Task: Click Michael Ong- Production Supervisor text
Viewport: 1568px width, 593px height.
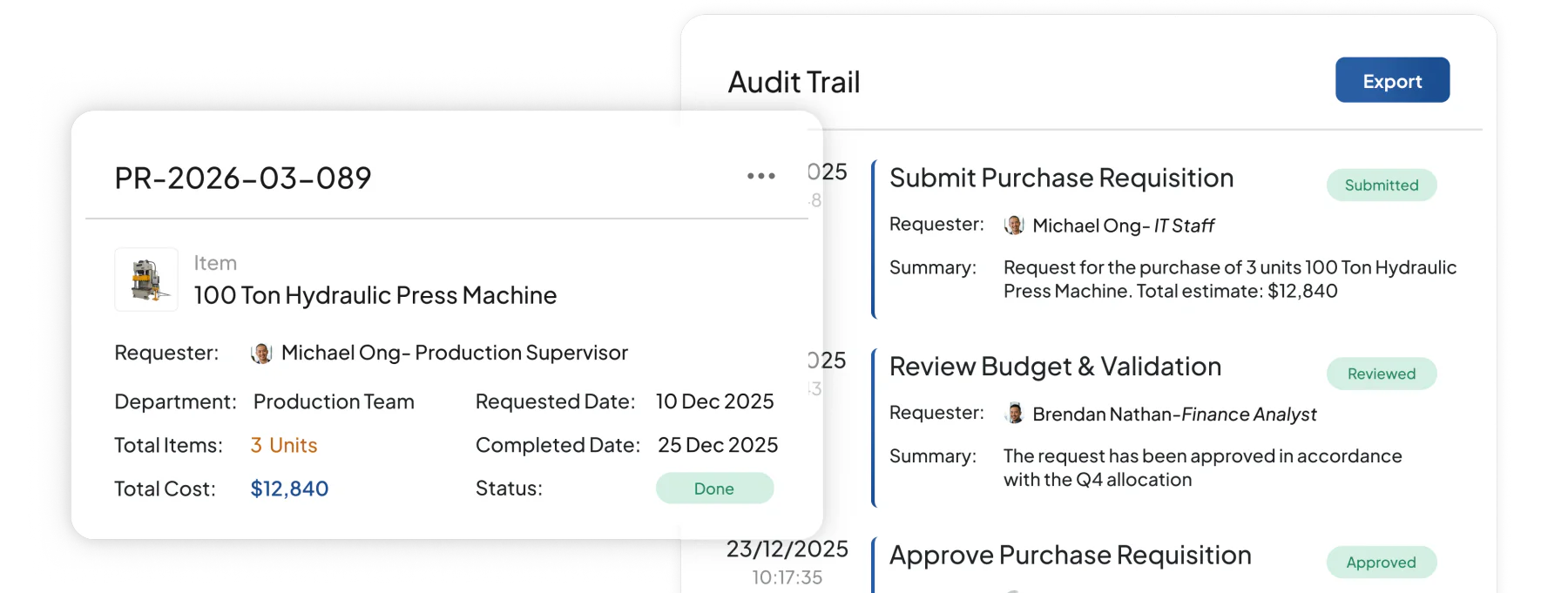Action: (x=455, y=353)
